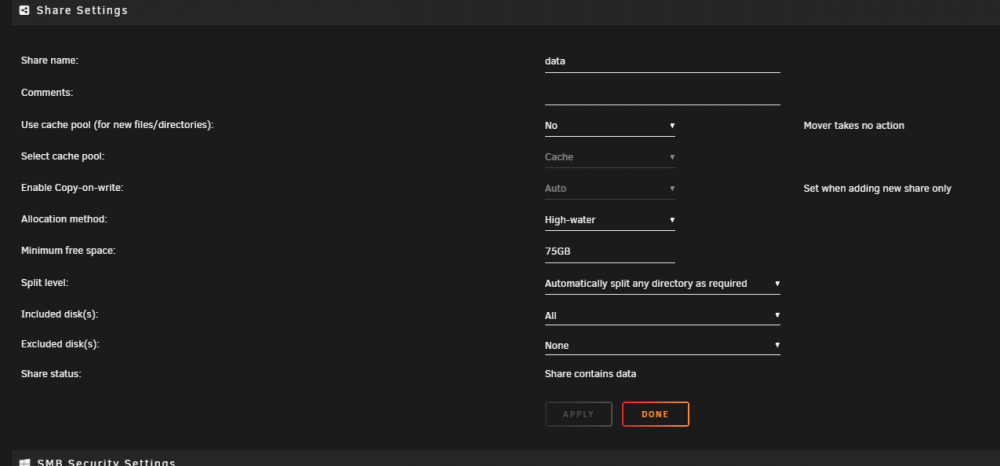Click the 'Share name:' label
The image size is (1000, 466).
[50, 60]
